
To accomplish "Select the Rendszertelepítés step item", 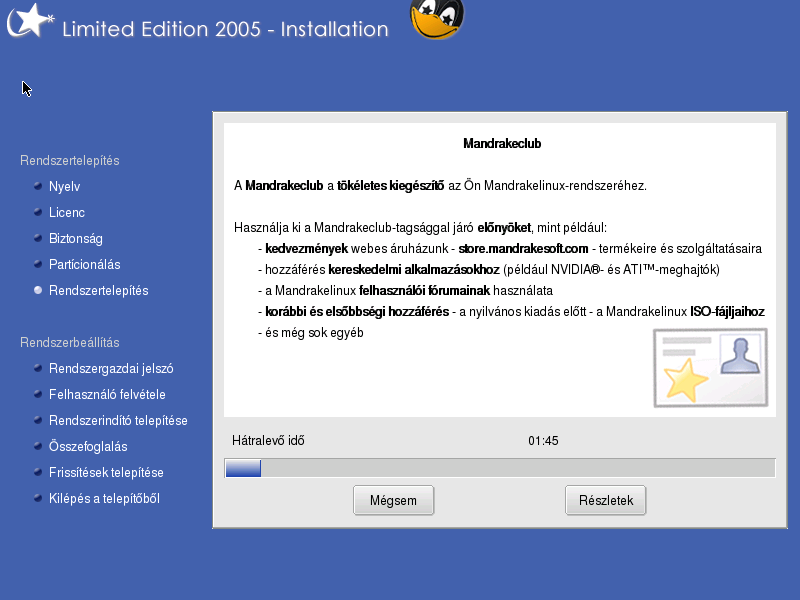I will coord(98,290).
